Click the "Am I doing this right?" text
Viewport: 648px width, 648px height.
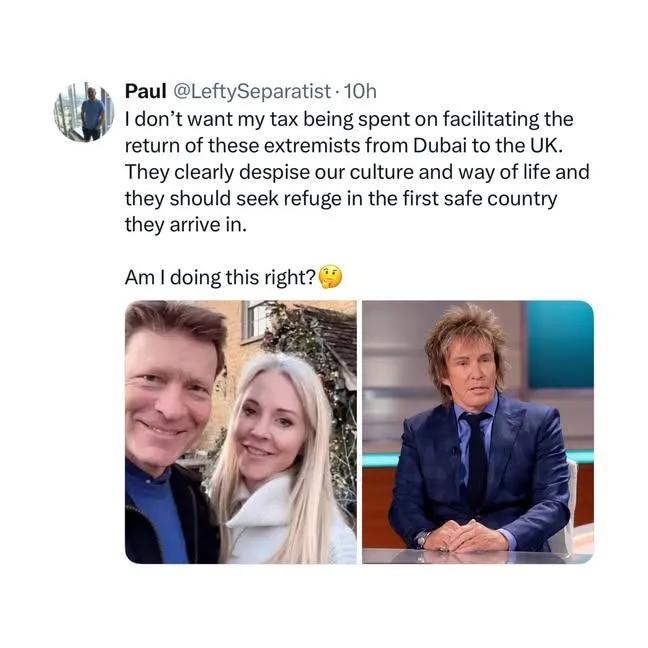click(219, 277)
